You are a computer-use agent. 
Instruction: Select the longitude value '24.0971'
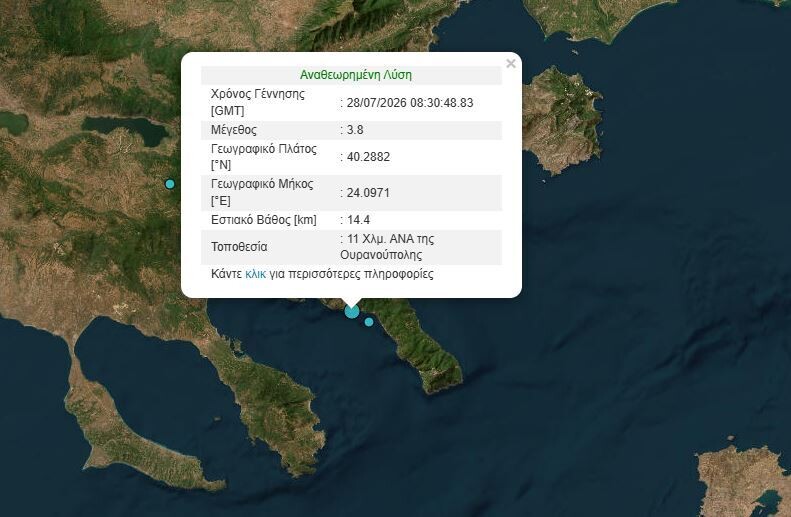coord(368,193)
